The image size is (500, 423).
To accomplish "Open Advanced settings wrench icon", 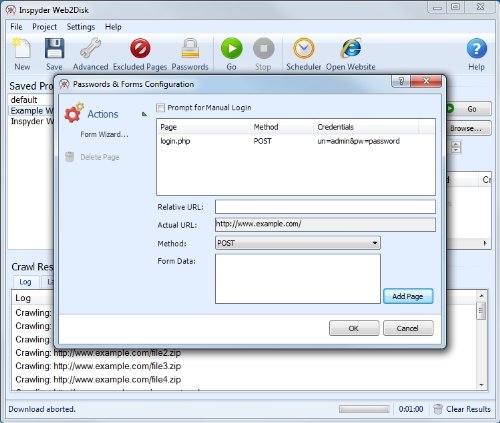I will pyautogui.click(x=90, y=49).
